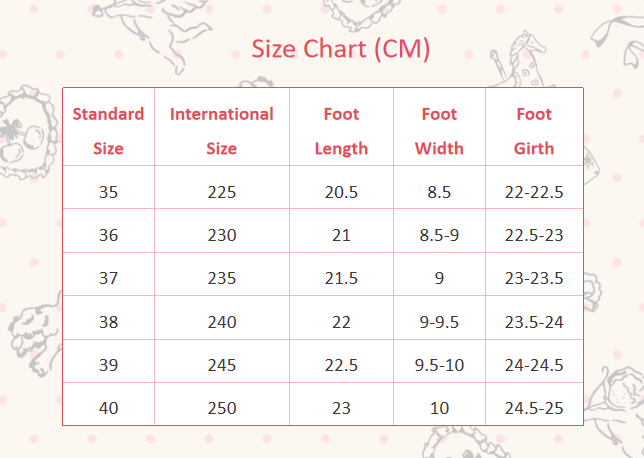Click standard size 35 cell
Image resolution: width=644 pixels, height=458 pixels.
coord(108,192)
